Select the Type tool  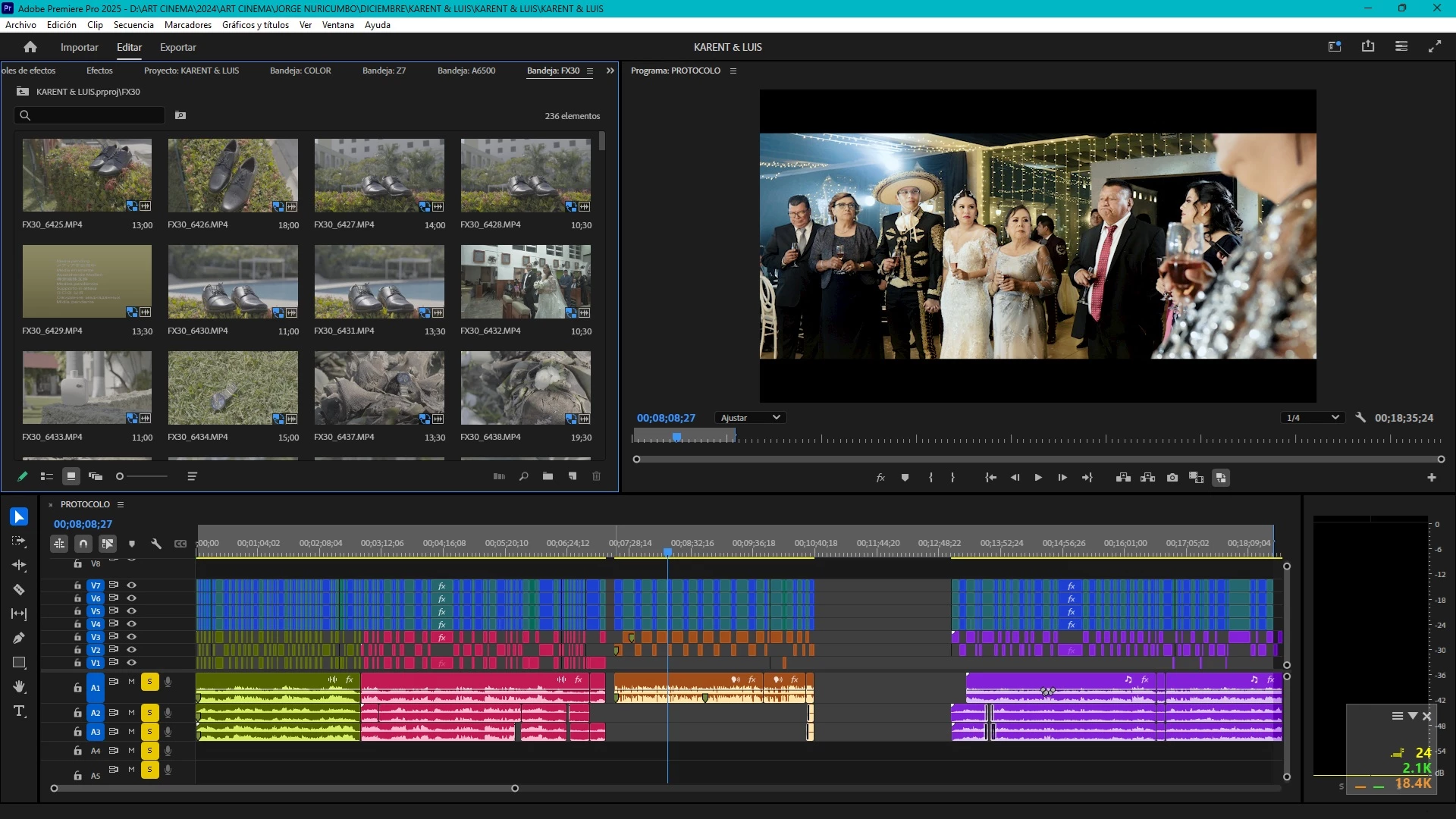coord(19,711)
